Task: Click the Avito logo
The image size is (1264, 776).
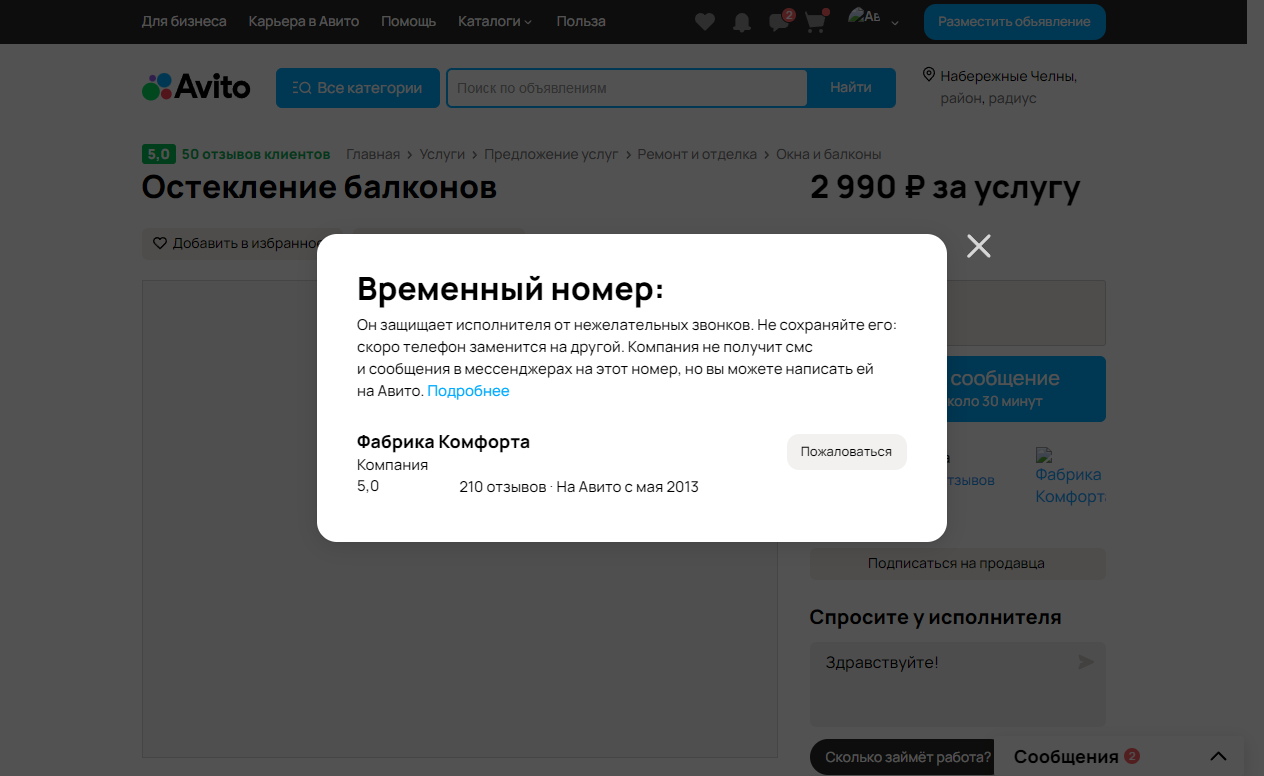Action: (x=196, y=87)
